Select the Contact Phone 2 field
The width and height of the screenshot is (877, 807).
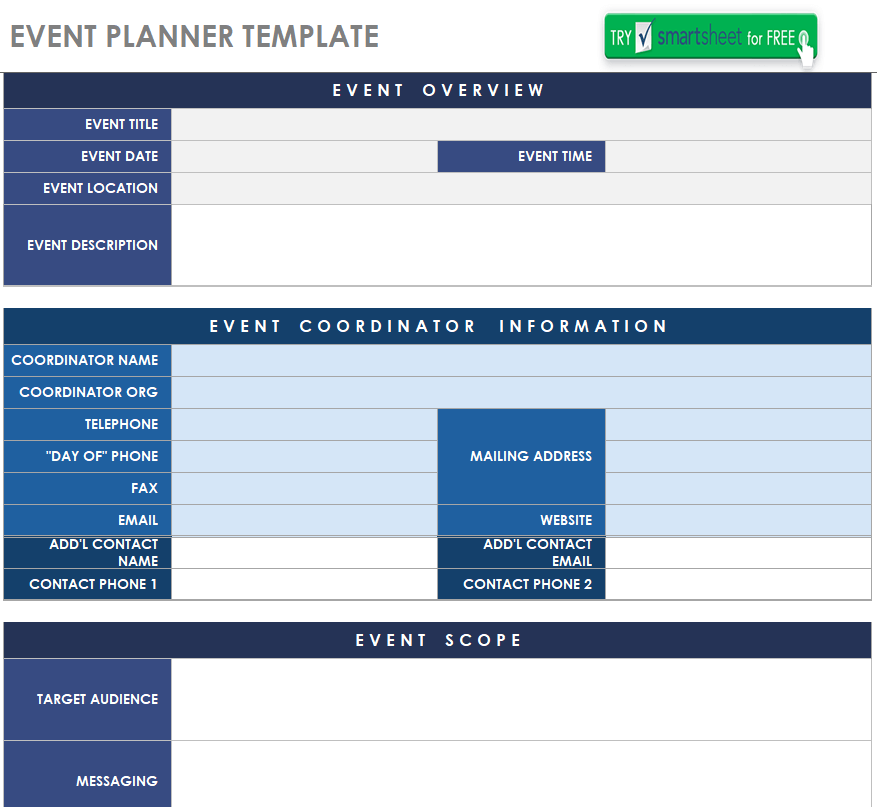point(738,585)
